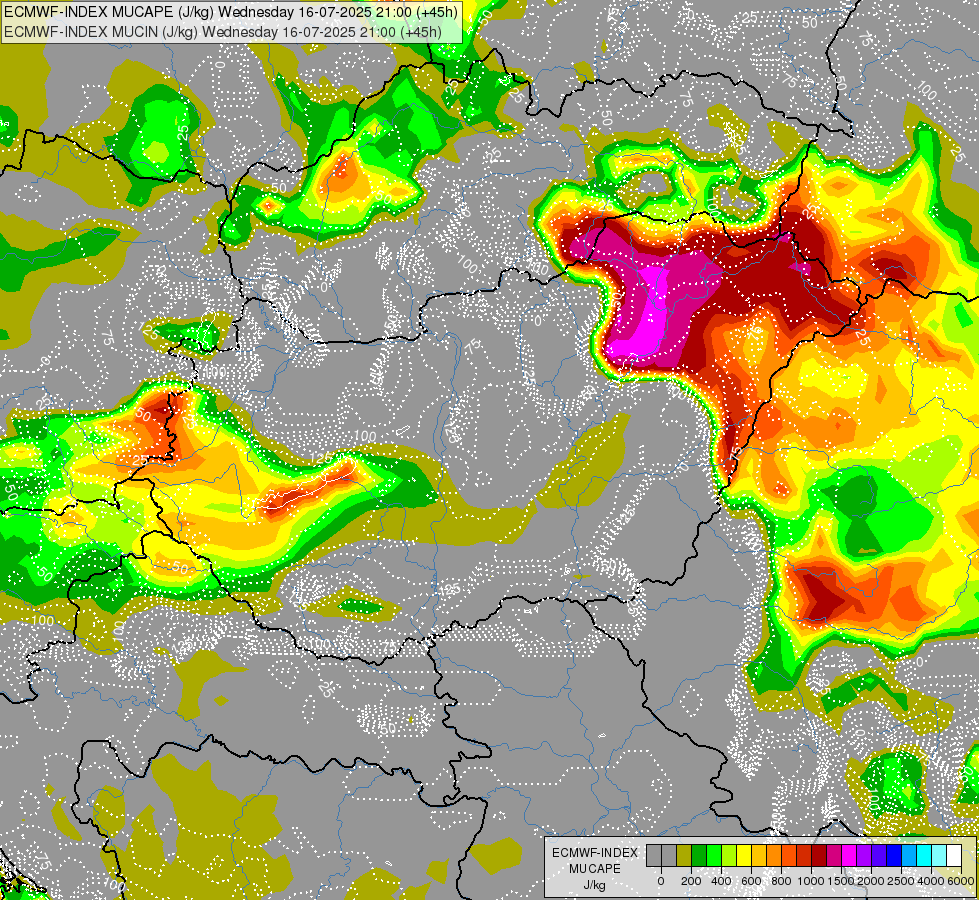Click the indigo swatch right of 2000

click(880, 855)
